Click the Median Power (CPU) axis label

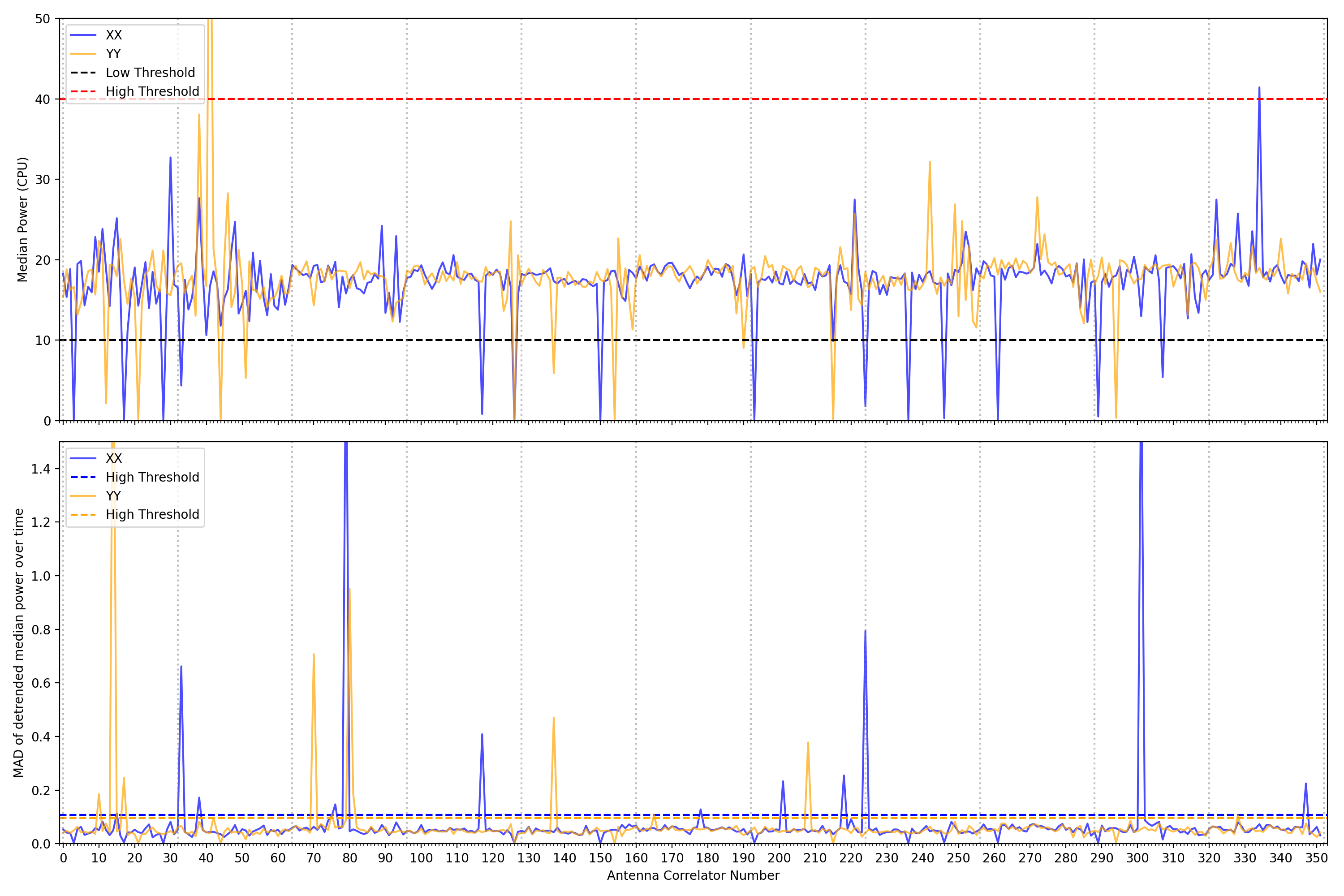(x=22, y=220)
